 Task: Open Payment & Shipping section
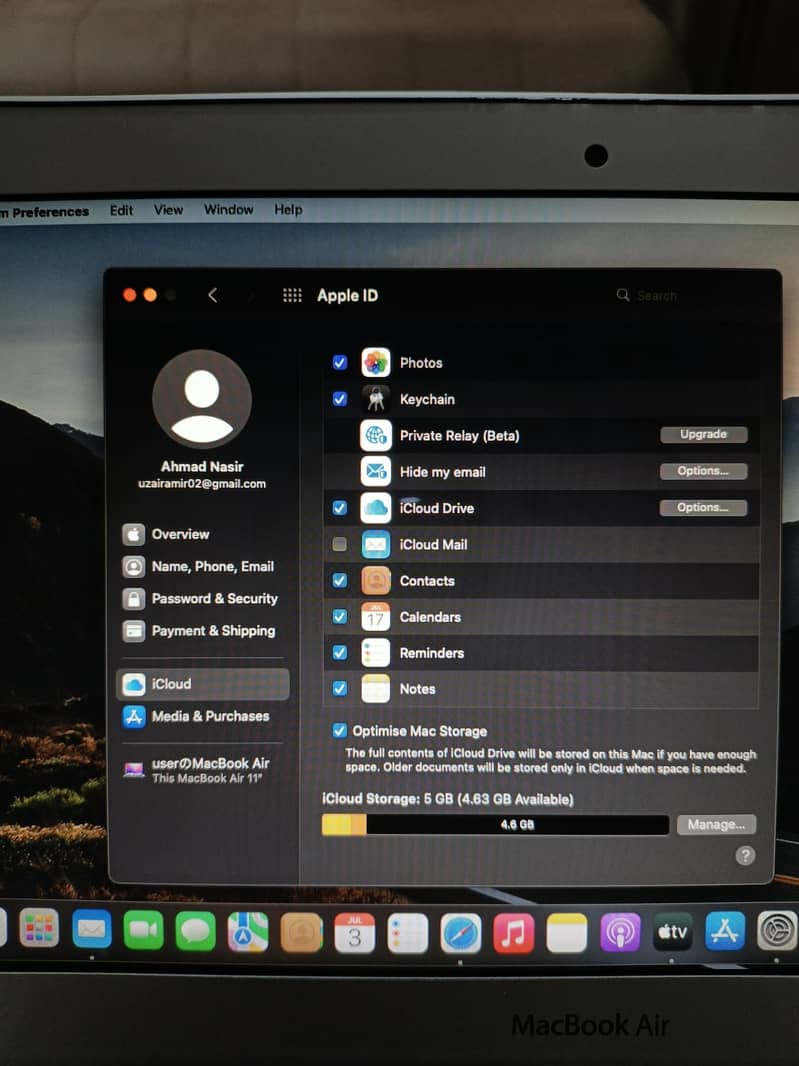click(201, 631)
